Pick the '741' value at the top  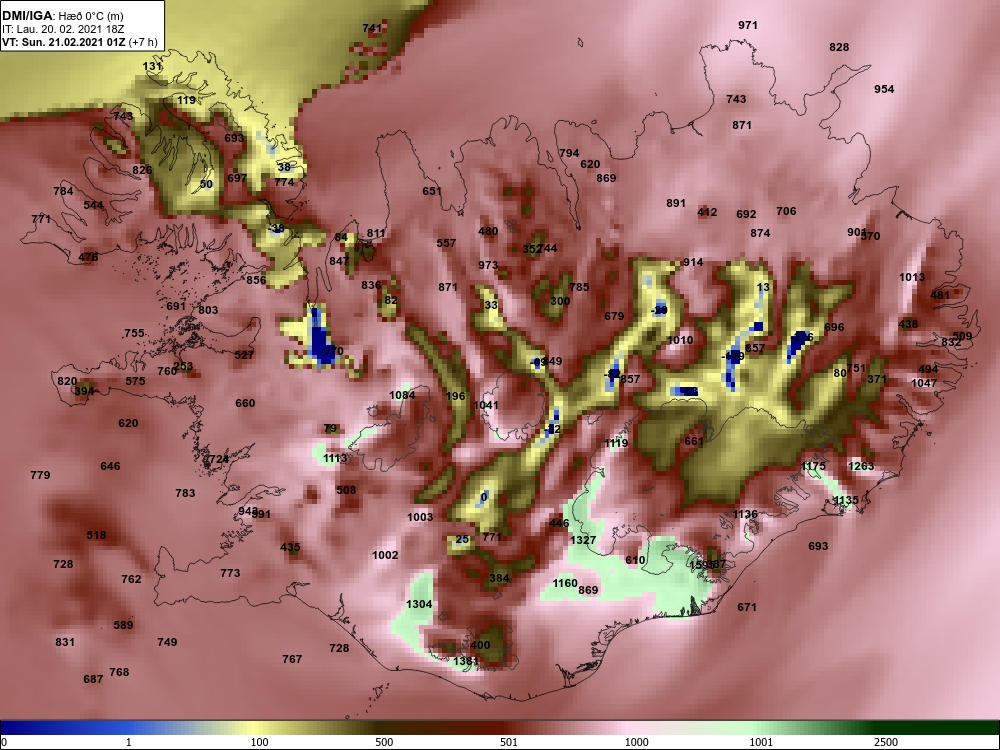372,28
